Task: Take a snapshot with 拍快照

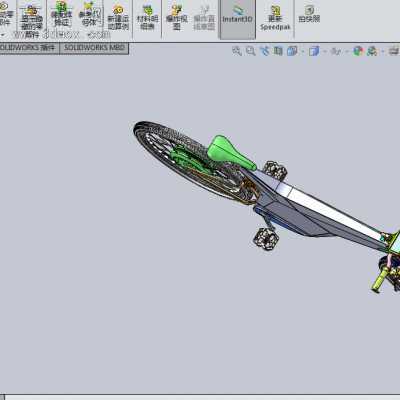Action: 309,14
